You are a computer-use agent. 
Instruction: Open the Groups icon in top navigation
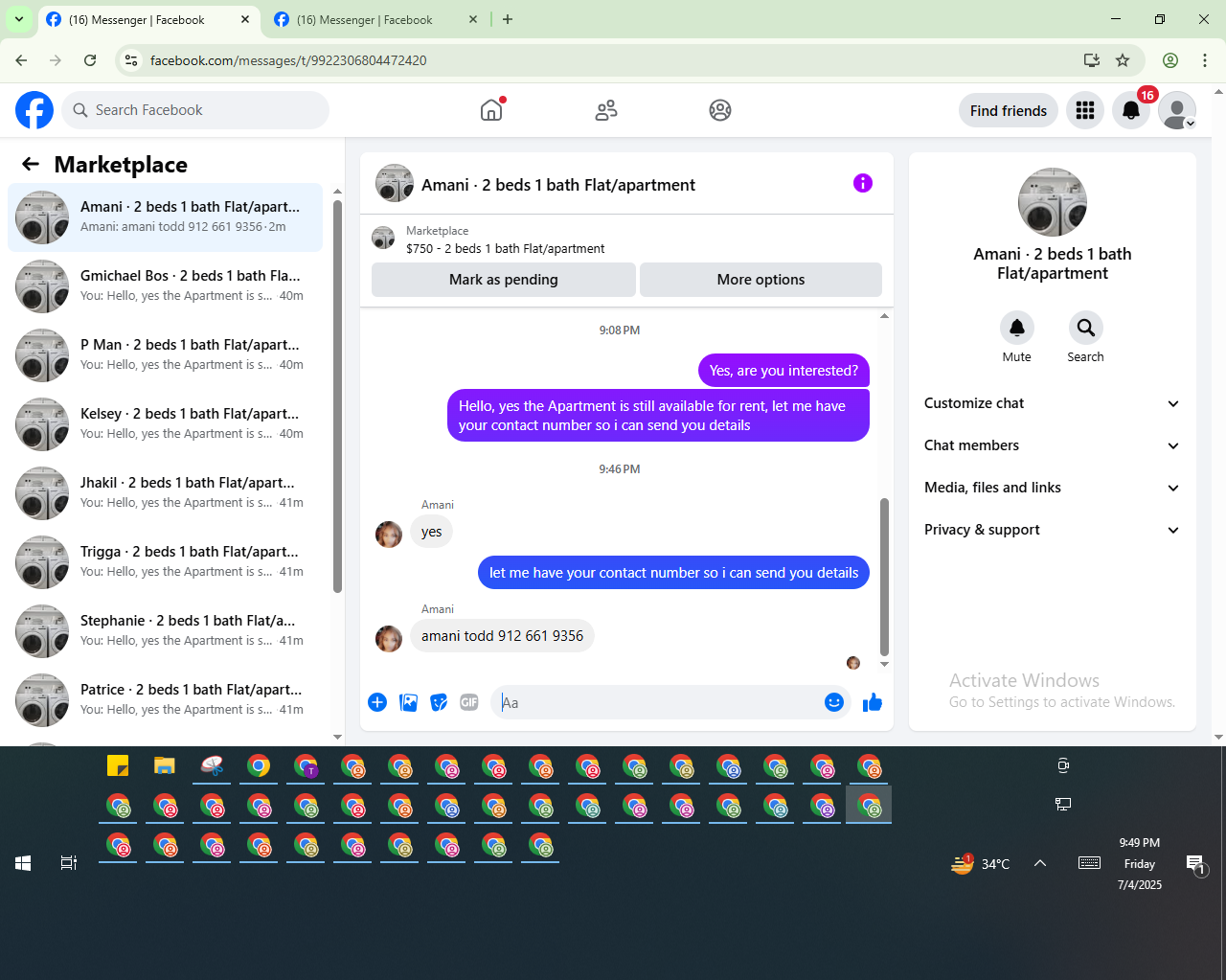(720, 110)
